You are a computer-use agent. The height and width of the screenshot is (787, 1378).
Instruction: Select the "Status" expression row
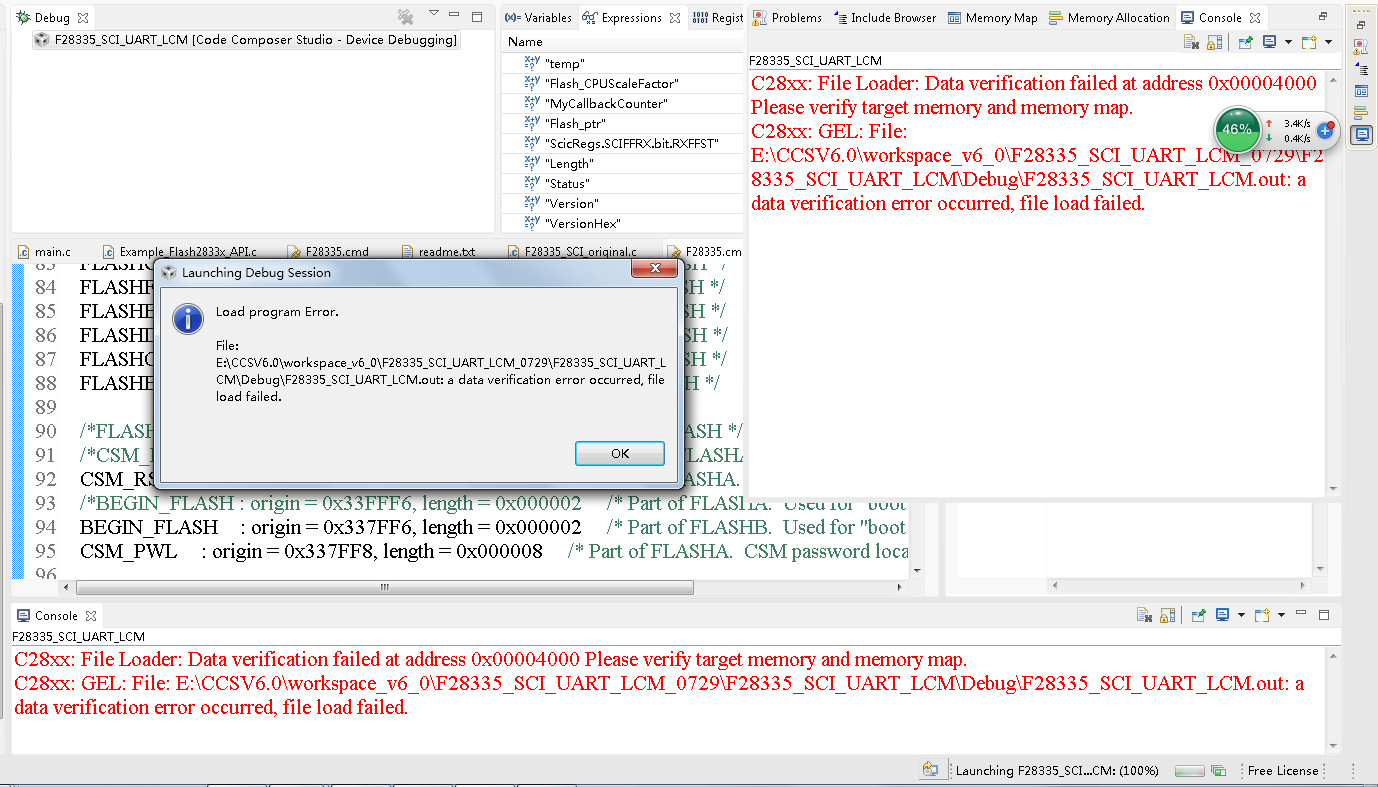point(622,183)
